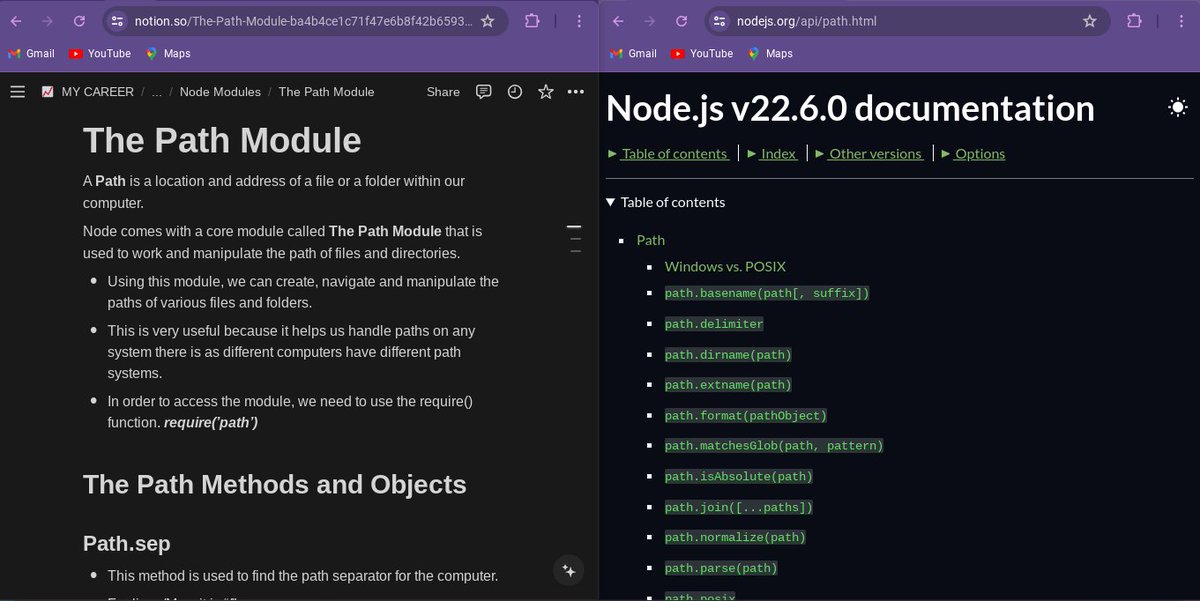This screenshot has height=601, width=1200.
Task: Click the Share button in Notion
Action: point(443,91)
